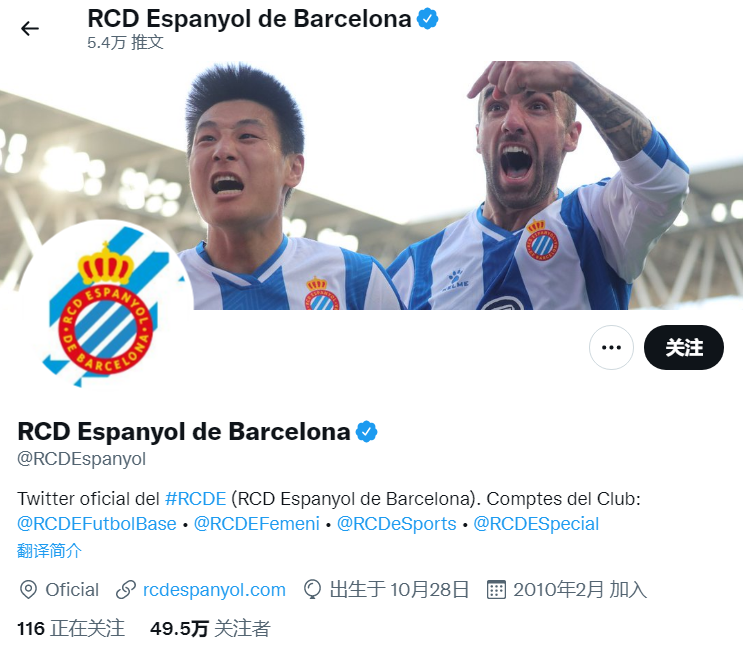743x655 pixels.
Task: Open the three-dot more options menu
Action: pos(611,347)
